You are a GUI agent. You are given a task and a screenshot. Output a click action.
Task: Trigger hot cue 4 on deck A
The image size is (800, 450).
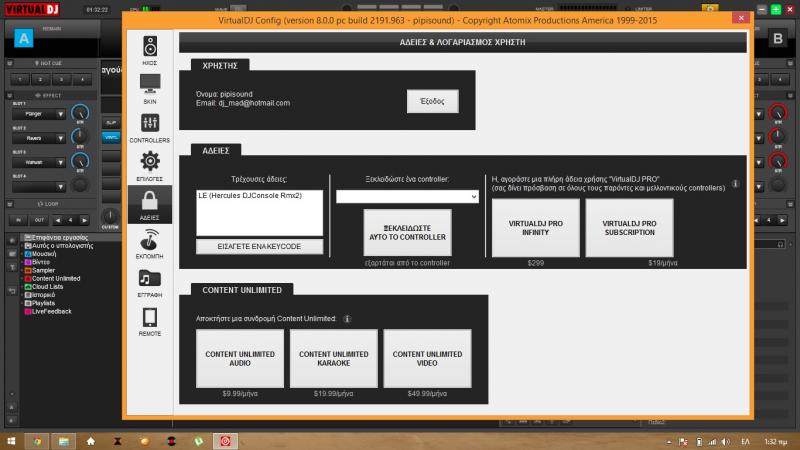pyautogui.click(x=82, y=80)
